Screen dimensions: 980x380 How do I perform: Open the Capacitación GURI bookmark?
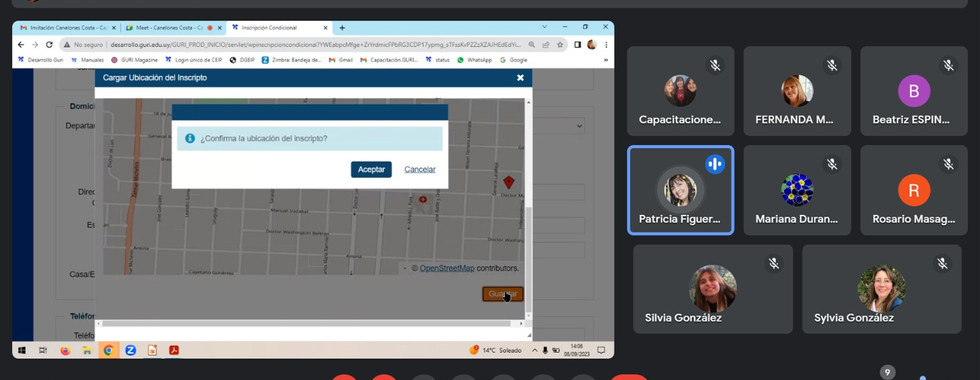389,60
